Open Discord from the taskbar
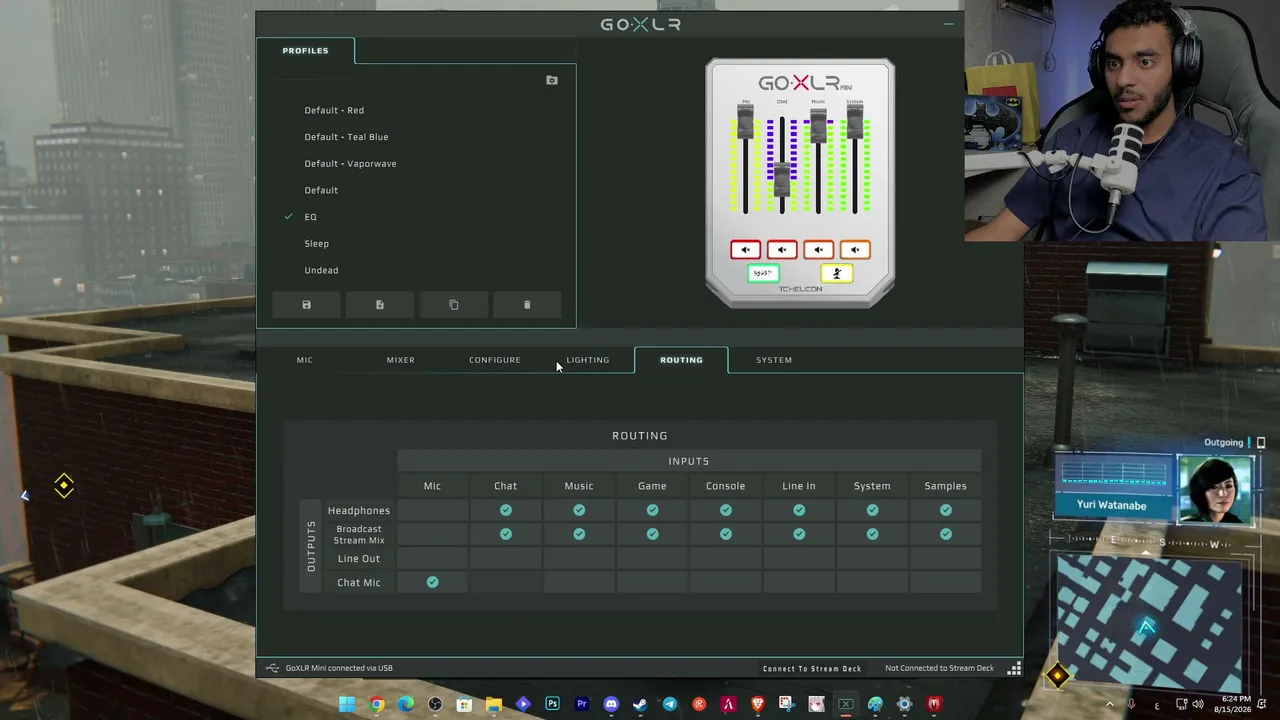This screenshot has height=720, width=1280. coord(611,704)
